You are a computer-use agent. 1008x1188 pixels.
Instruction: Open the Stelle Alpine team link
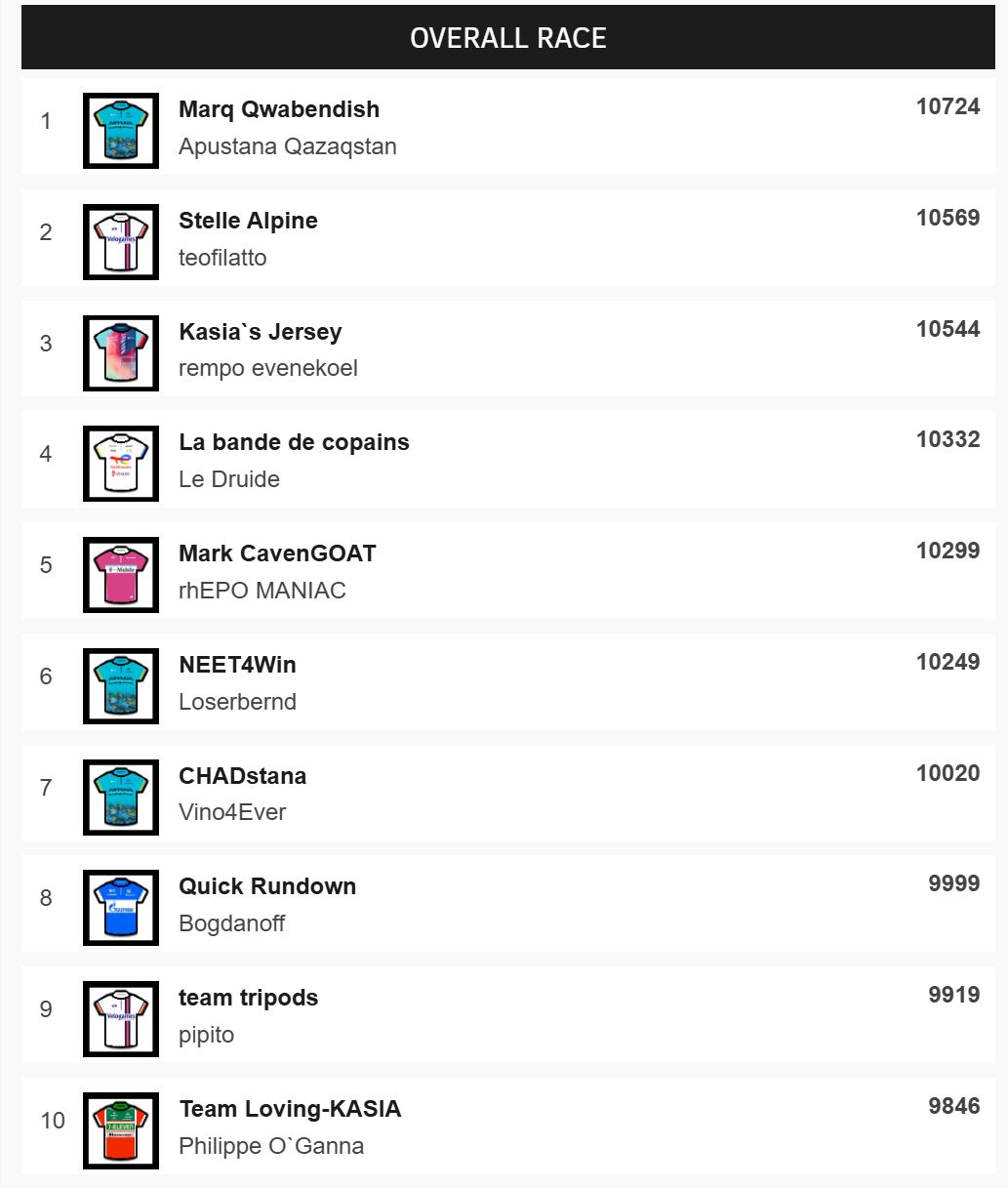click(248, 221)
